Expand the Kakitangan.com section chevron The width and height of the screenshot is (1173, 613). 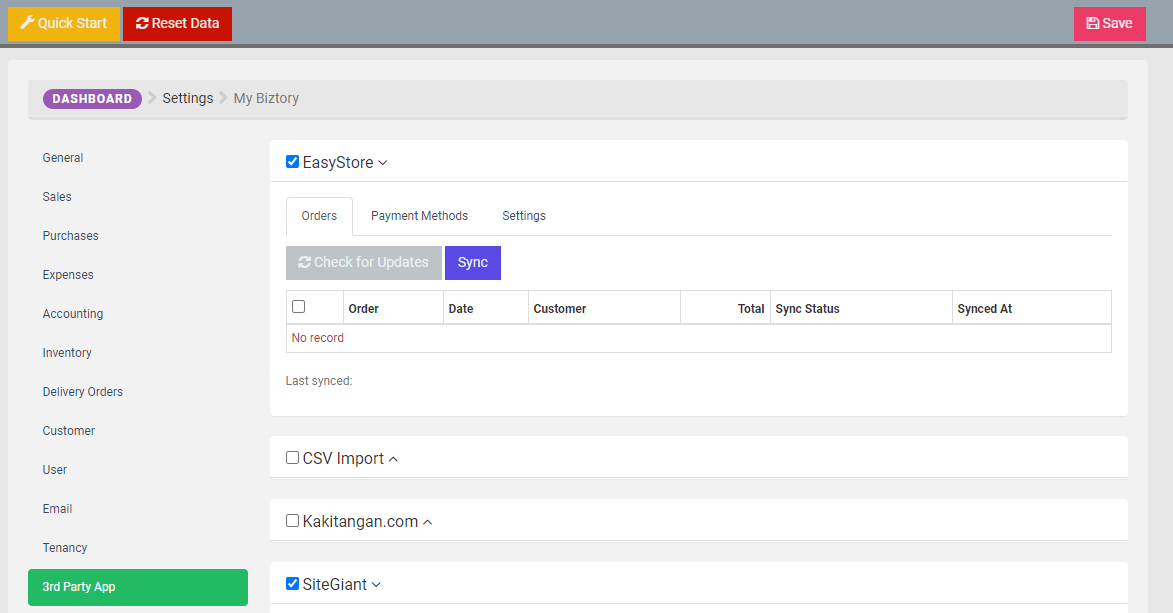(x=427, y=522)
